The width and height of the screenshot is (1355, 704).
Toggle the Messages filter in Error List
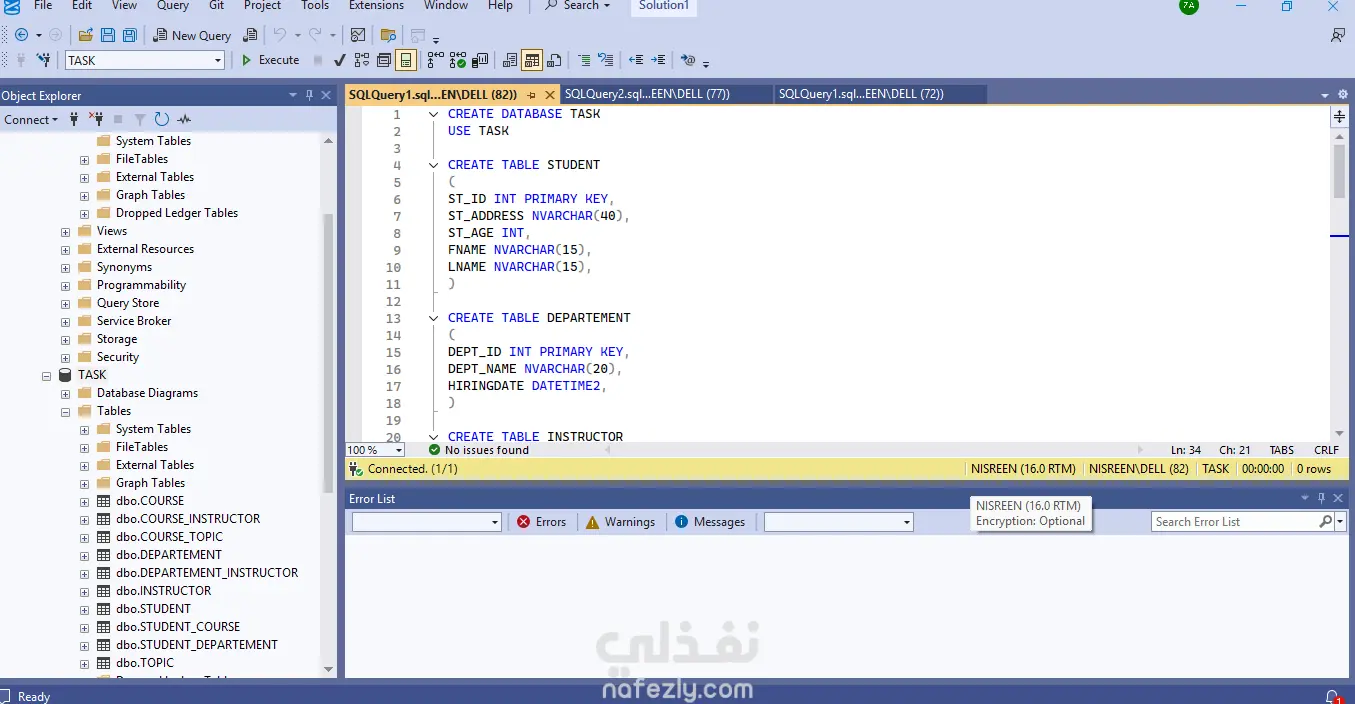[x=710, y=522]
